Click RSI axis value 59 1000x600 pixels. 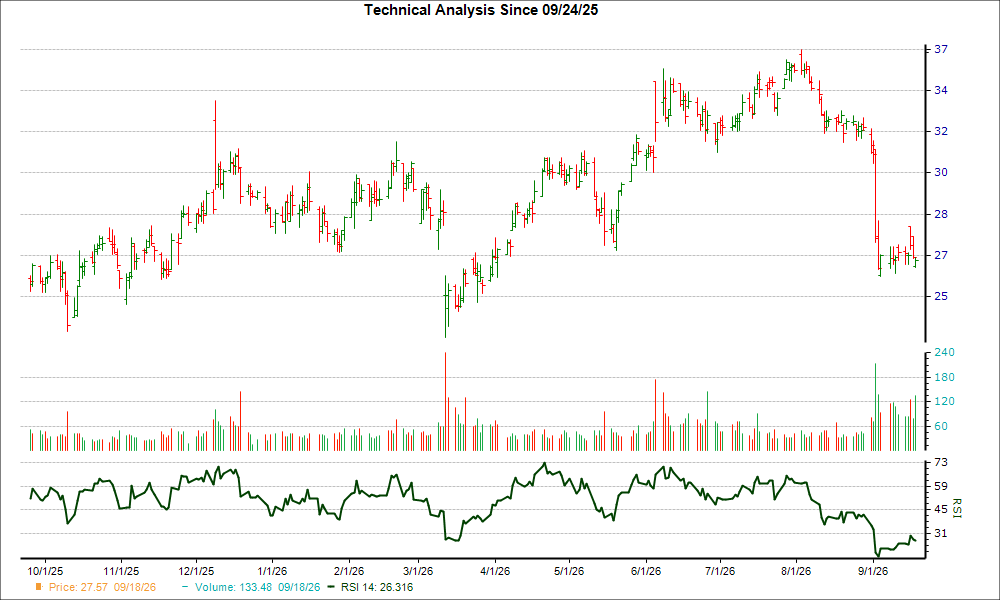pos(941,486)
